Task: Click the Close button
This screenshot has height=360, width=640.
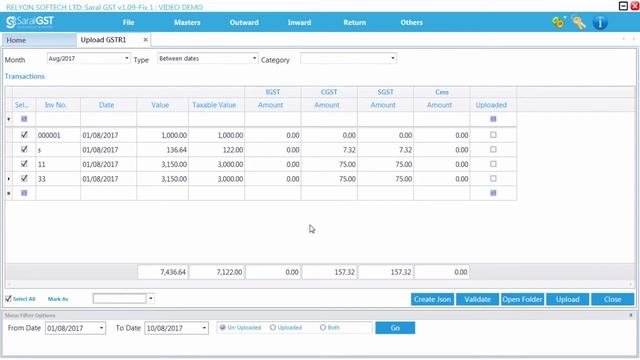Action: click(x=613, y=299)
